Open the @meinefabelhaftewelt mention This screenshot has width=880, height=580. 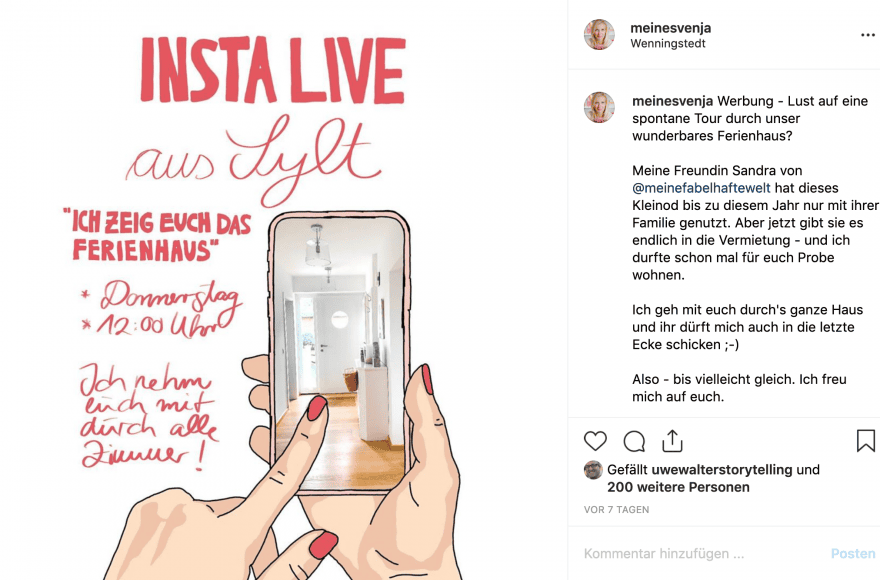coord(701,188)
